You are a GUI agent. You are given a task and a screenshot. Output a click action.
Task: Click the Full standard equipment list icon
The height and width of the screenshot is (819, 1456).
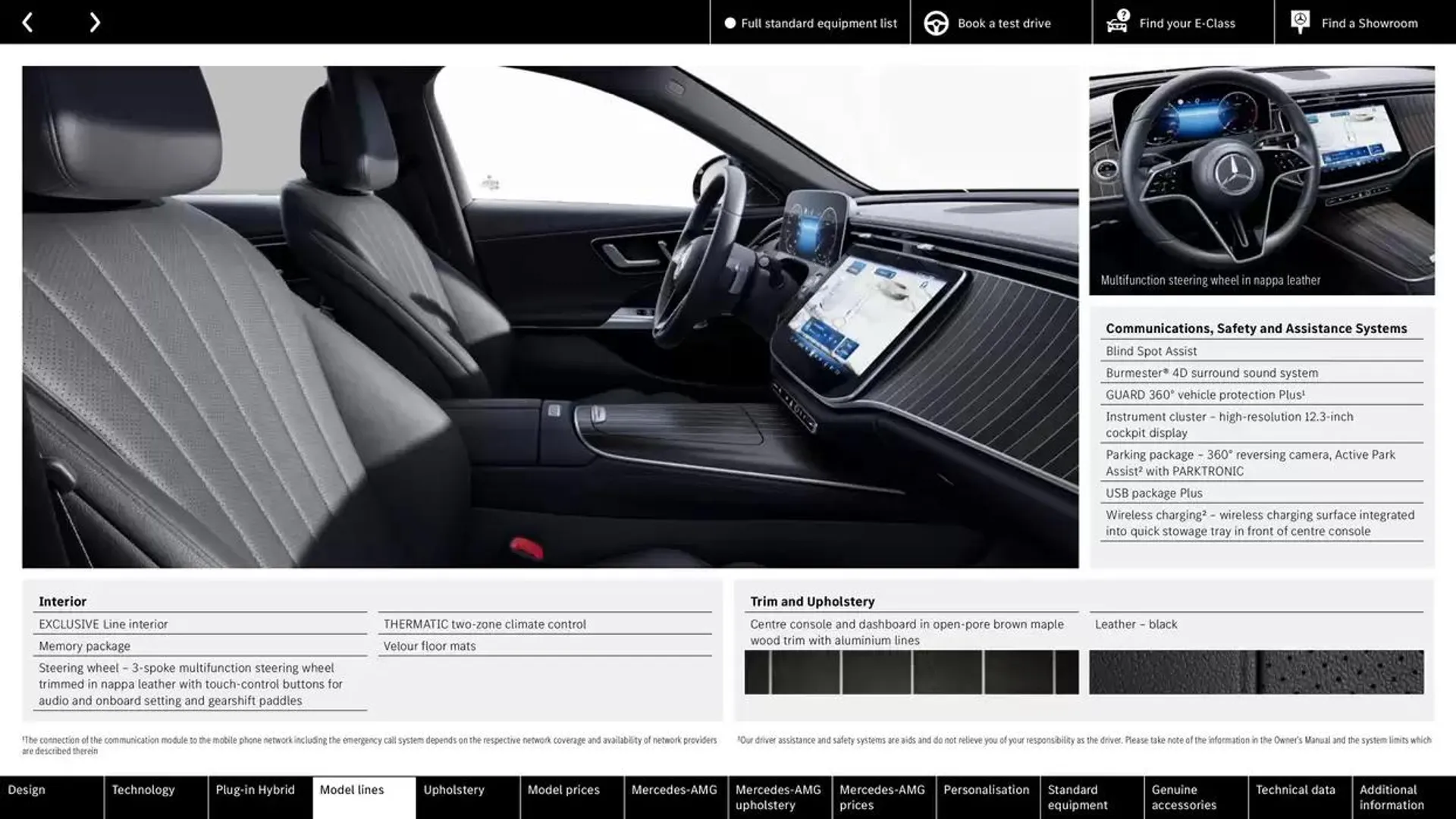(727, 21)
